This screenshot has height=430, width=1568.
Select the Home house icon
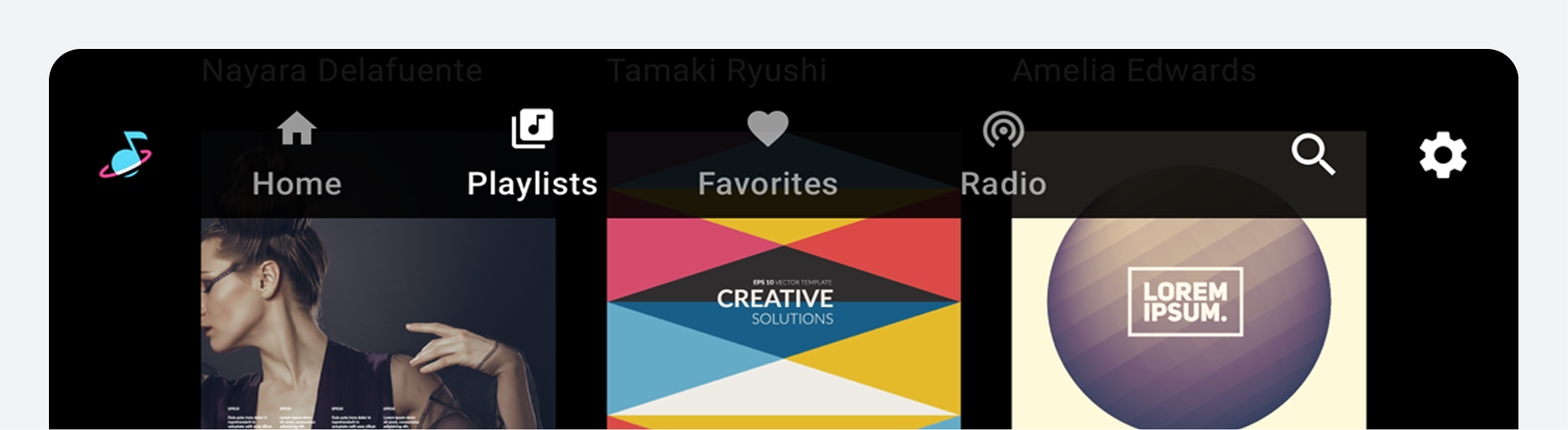coord(296,128)
